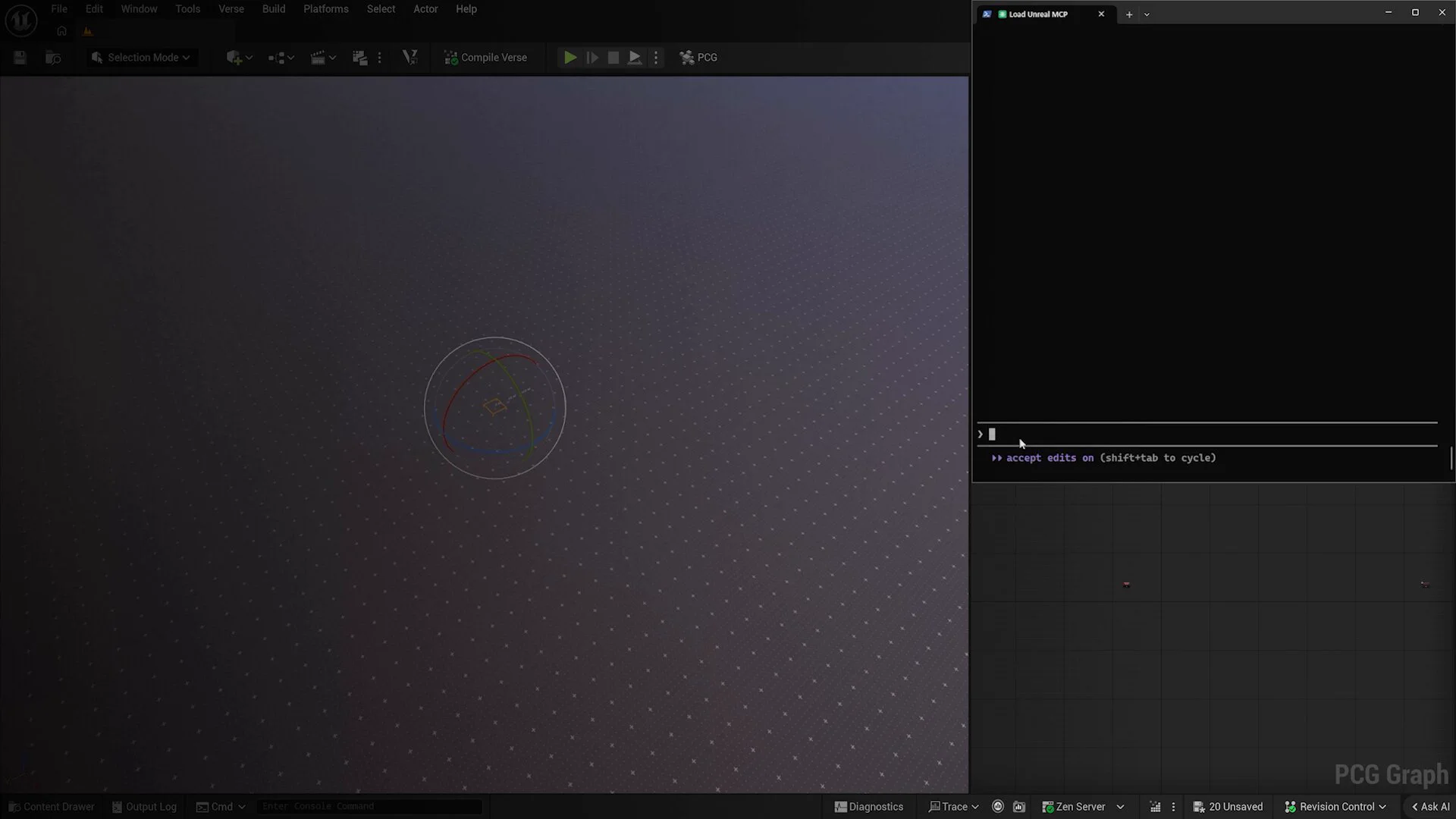Open the PCG toolbar button
Viewport: 1456px width, 819px height.
pos(698,58)
